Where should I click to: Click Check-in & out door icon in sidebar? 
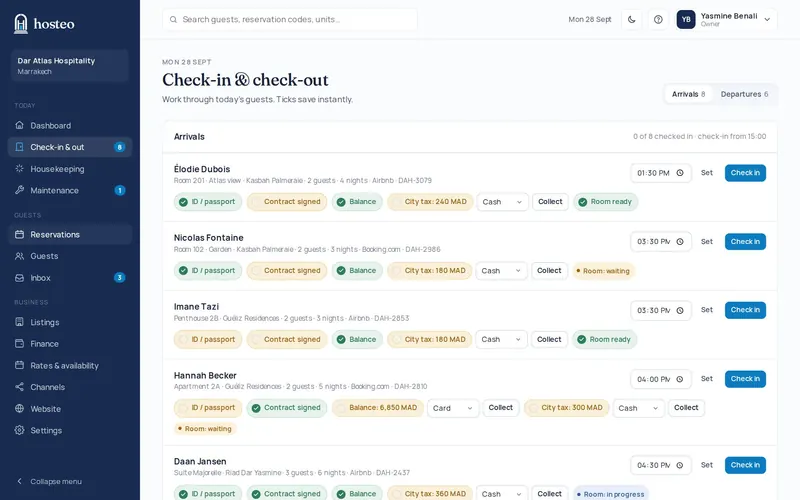[x=19, y=147]
